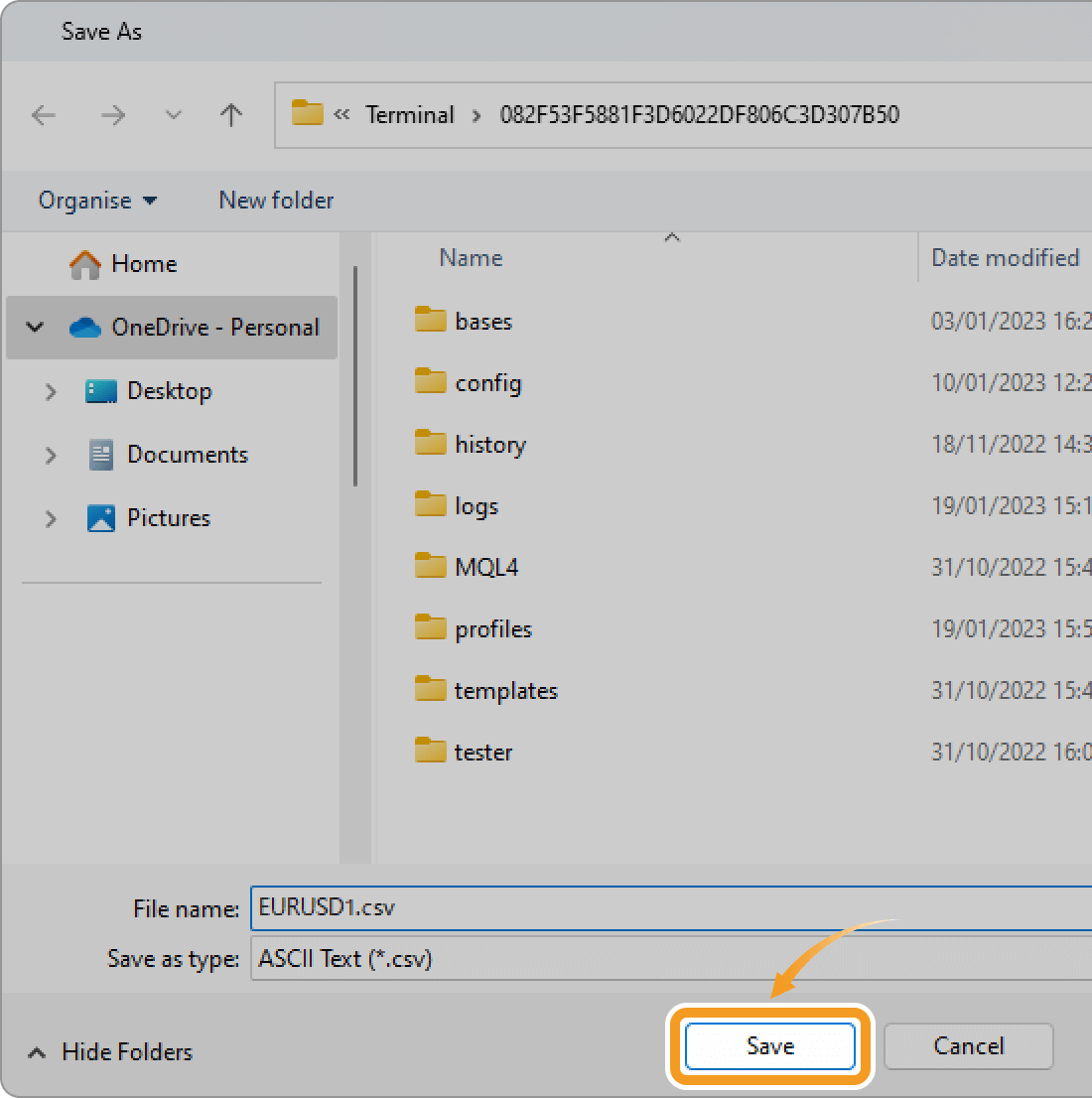The height and width of the screenshot is (1098, 1092).
Task: Expand the Desktop tree node
Action: point(51,391)
